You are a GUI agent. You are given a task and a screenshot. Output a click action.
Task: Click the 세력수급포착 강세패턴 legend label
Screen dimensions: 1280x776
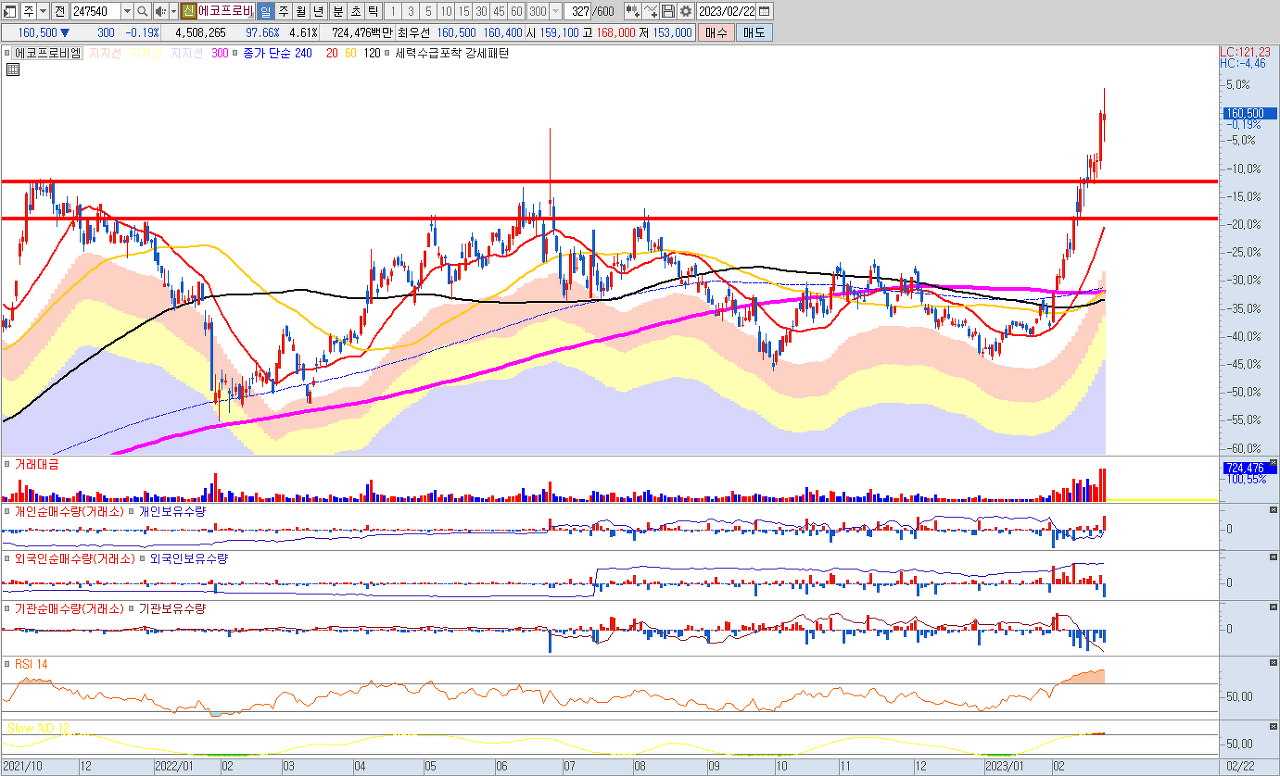pyautogui.click(x=452, y=53)
